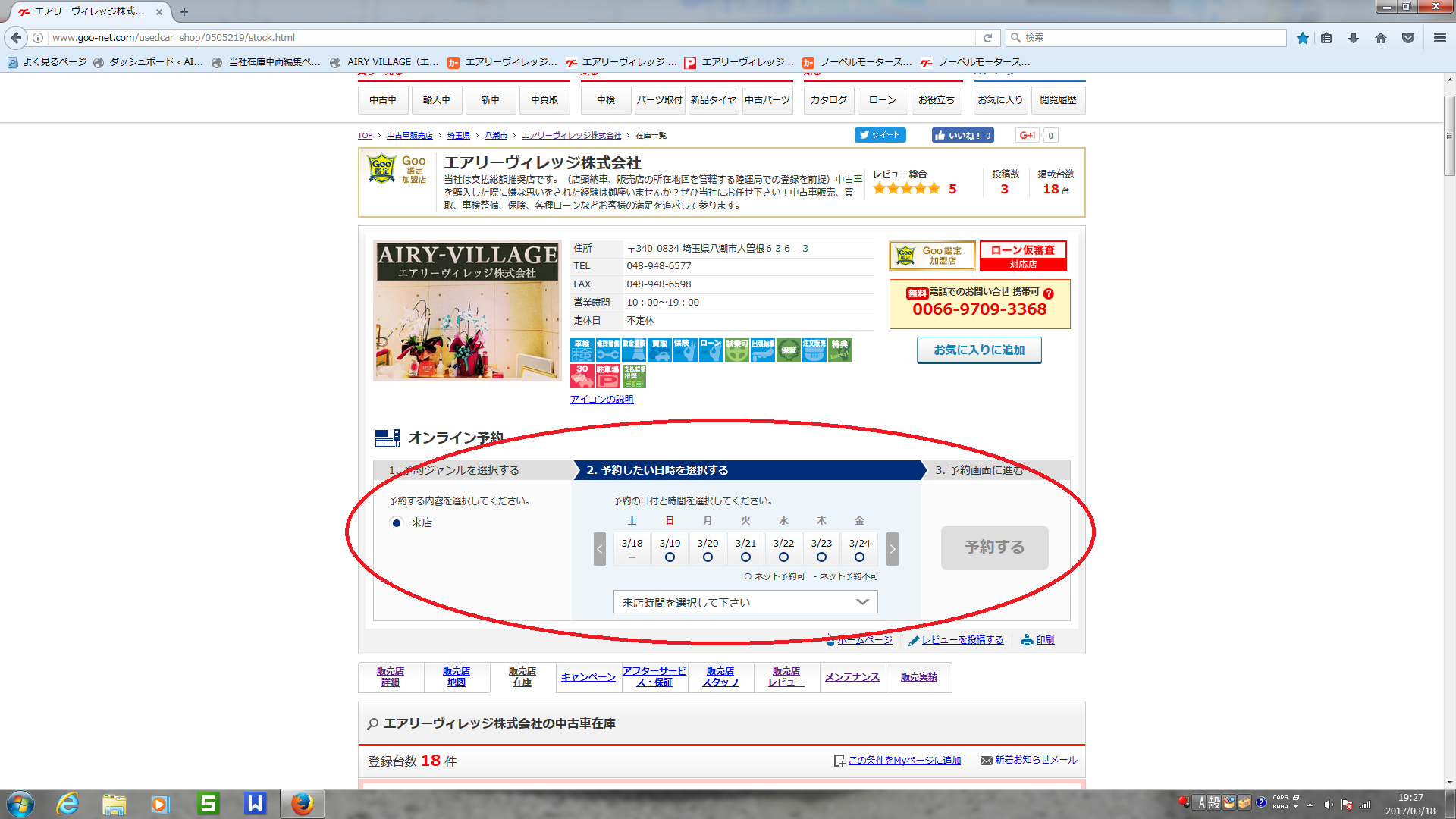Open Windows Explorer folder in taskbar
Screen dimensions: 1456x819
pyautogui.click(x=115, y=804)
